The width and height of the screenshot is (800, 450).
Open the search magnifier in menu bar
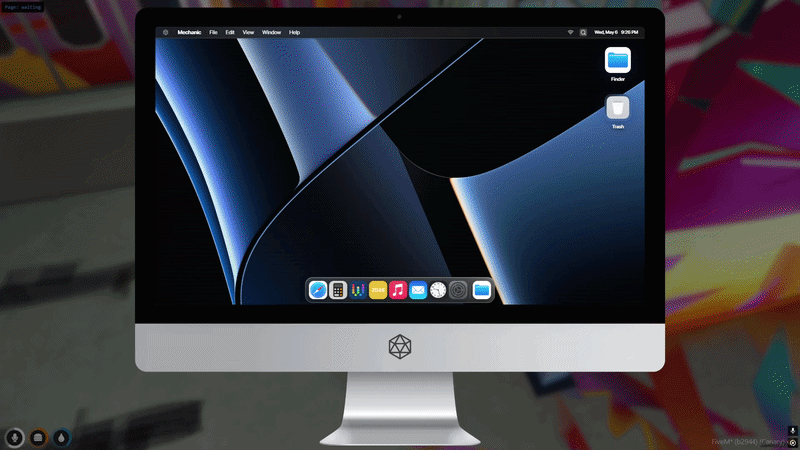tap(583, 32)
